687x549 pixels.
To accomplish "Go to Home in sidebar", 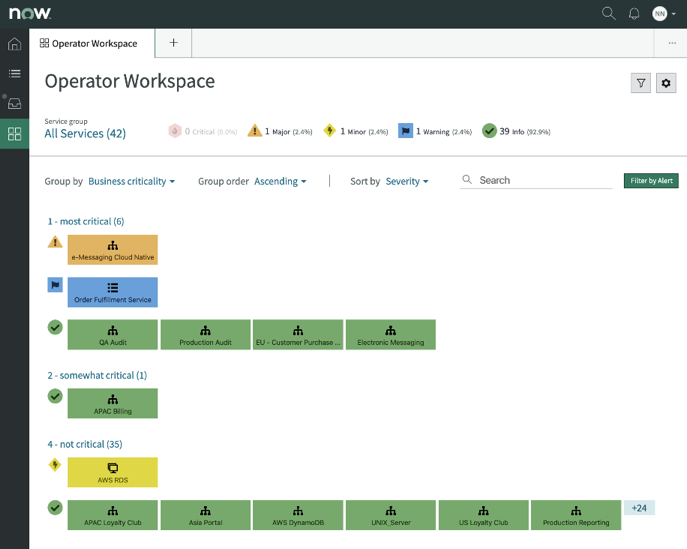I will coord(14,44).
